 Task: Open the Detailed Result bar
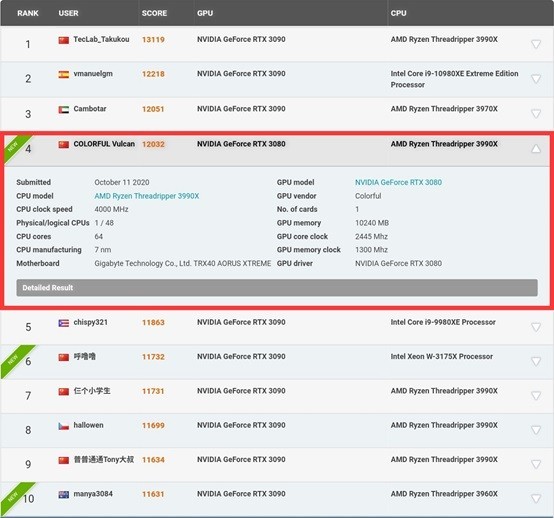277,288
